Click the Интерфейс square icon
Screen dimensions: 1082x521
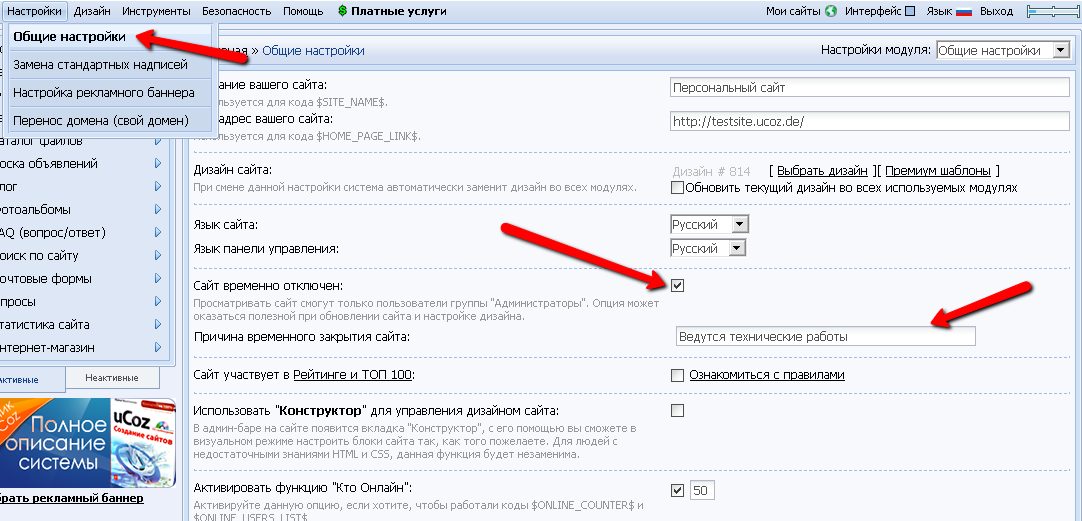909,11
